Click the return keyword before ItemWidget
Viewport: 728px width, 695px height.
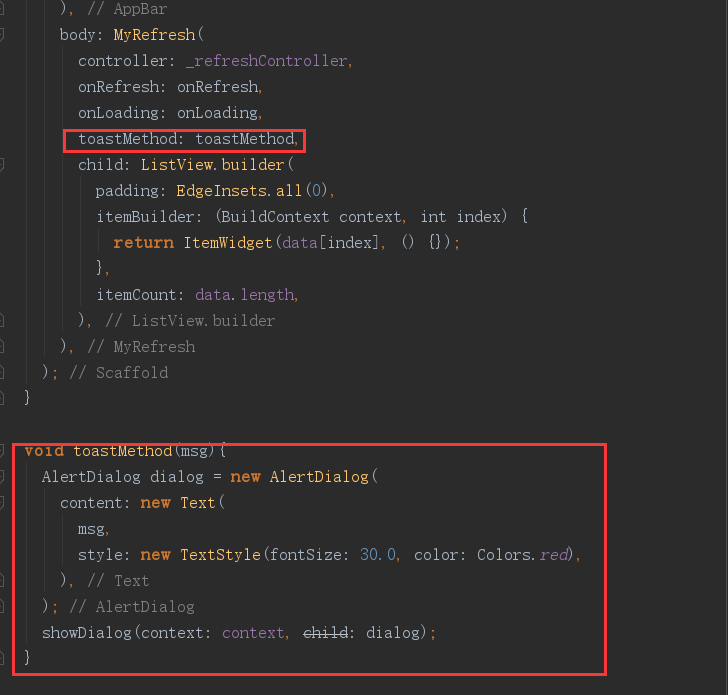(143, 242)
